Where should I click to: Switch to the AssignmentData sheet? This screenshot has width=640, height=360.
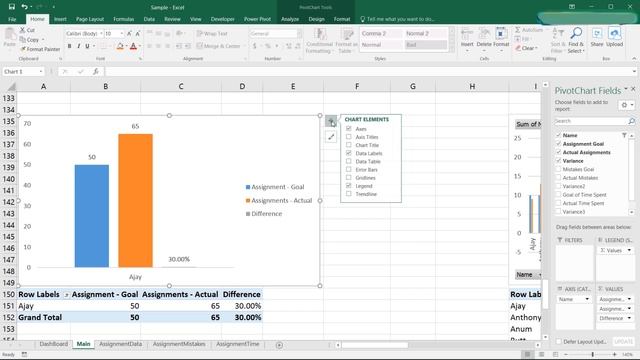[x=120, y=344]
